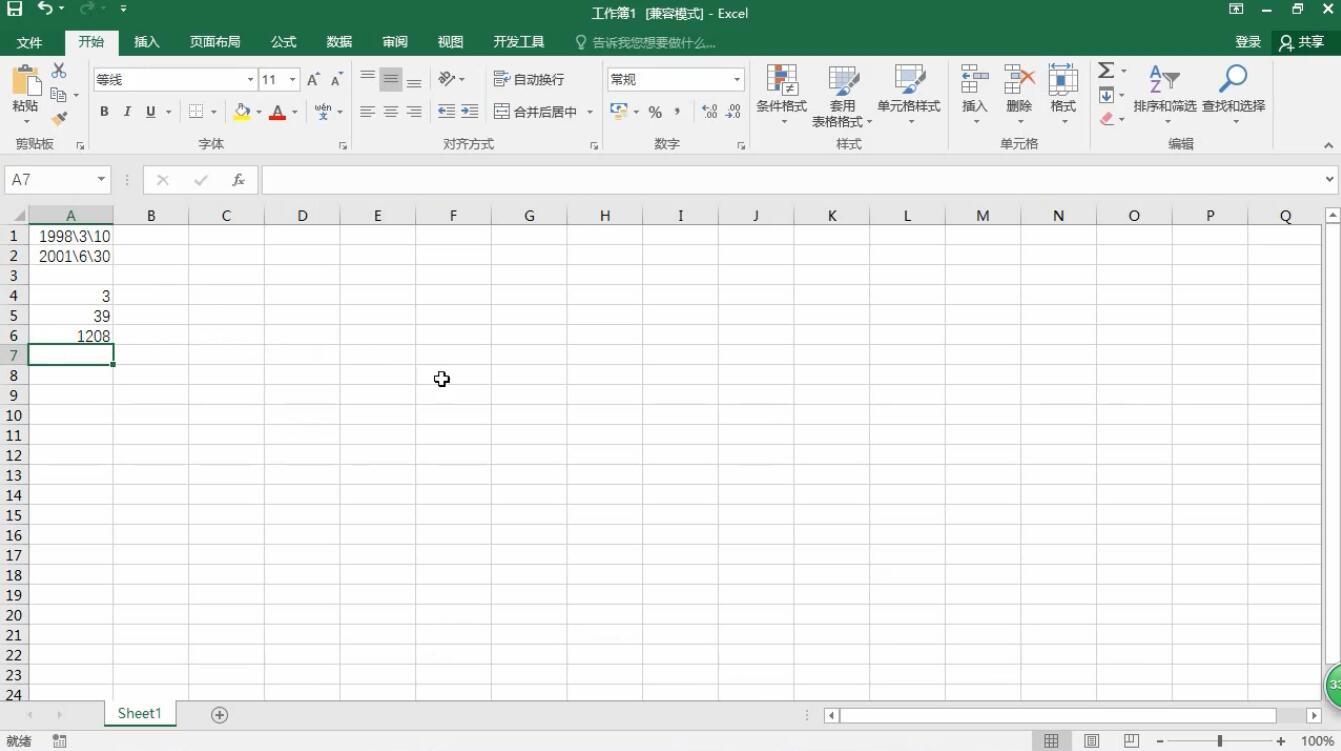This screenshot has height=751, width=1341.
Task: Click the comma style icon
Action: pos(677,112)
